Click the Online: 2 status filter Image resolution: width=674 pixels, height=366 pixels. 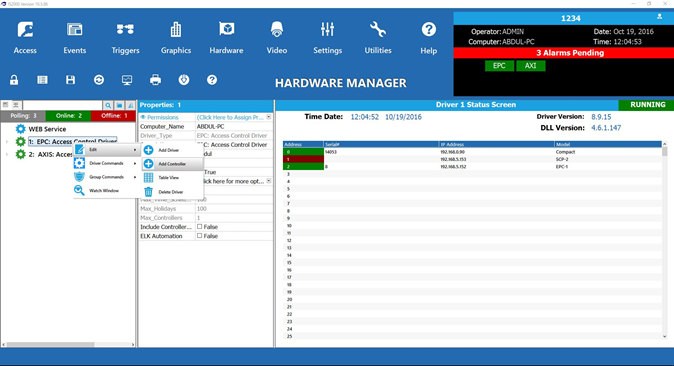[x=68, y=116]
